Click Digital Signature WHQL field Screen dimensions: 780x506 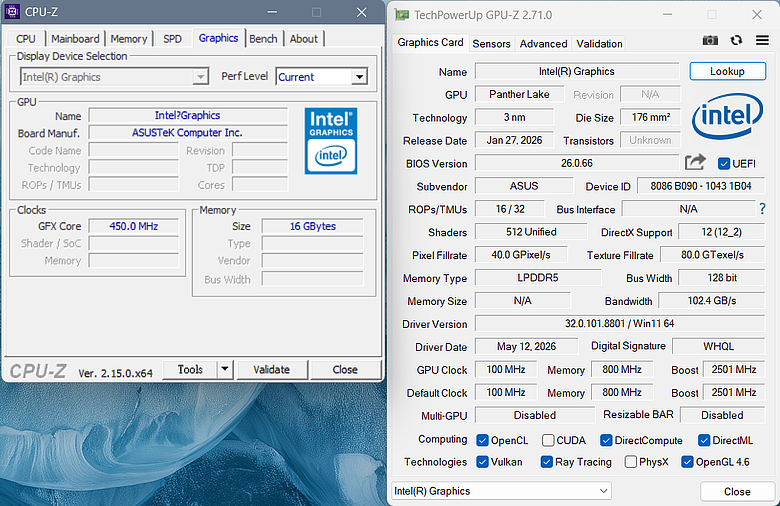pyautogui.click(x=718, y=346)
